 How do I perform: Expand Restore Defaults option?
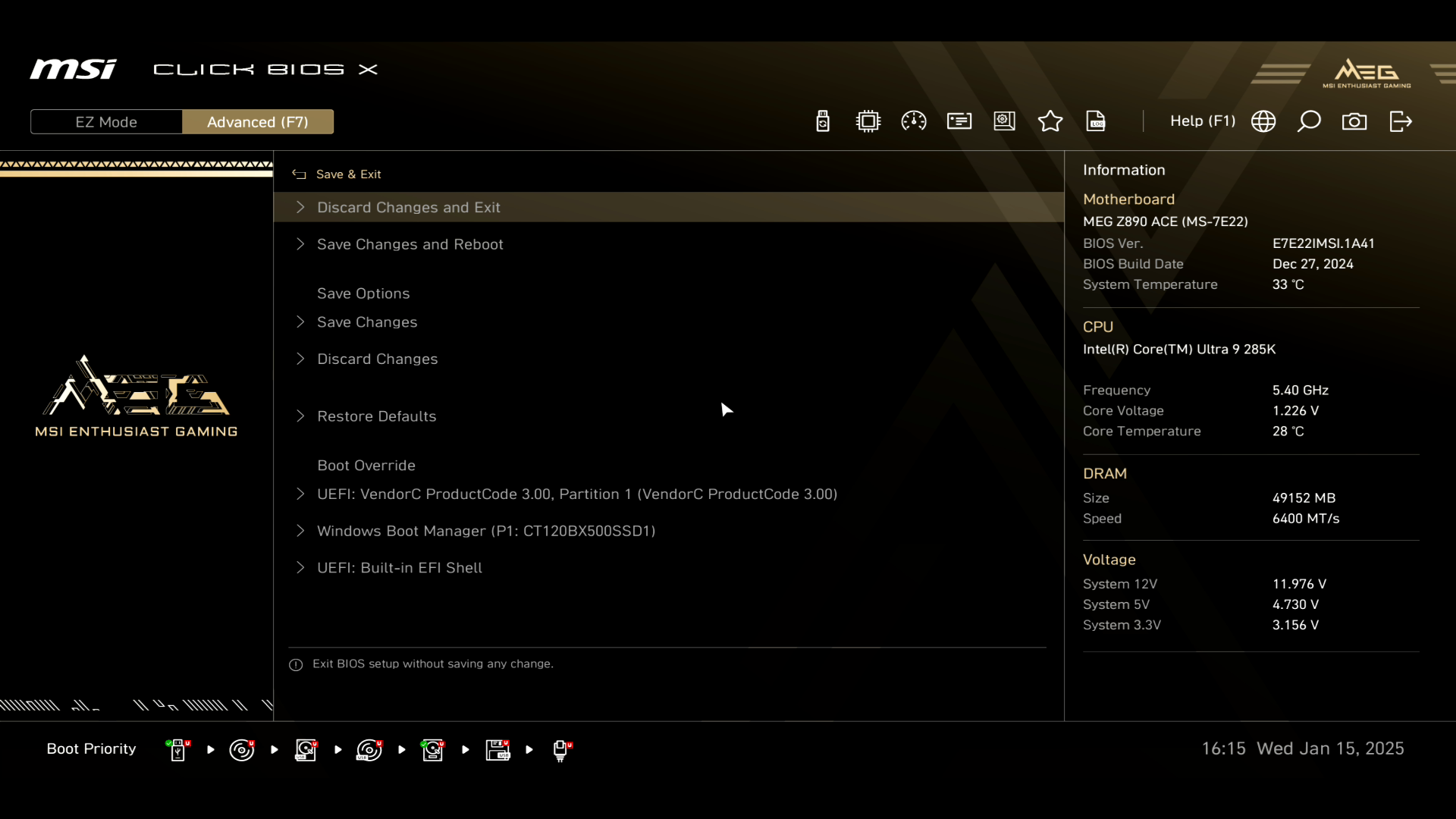[376, 416]
